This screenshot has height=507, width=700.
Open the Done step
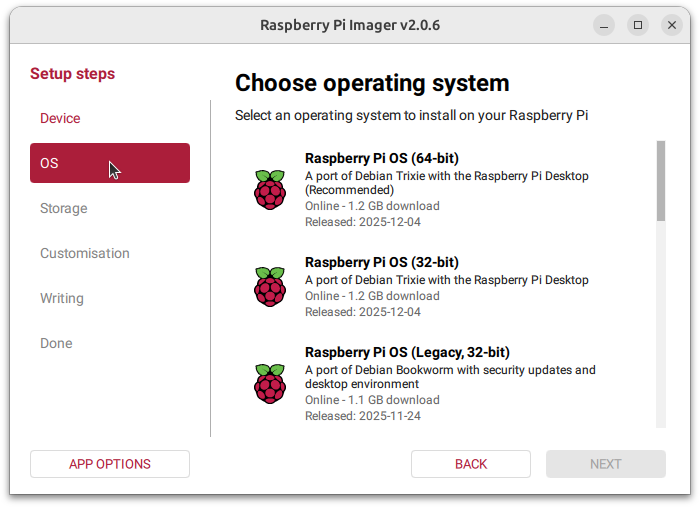[56, 343]
